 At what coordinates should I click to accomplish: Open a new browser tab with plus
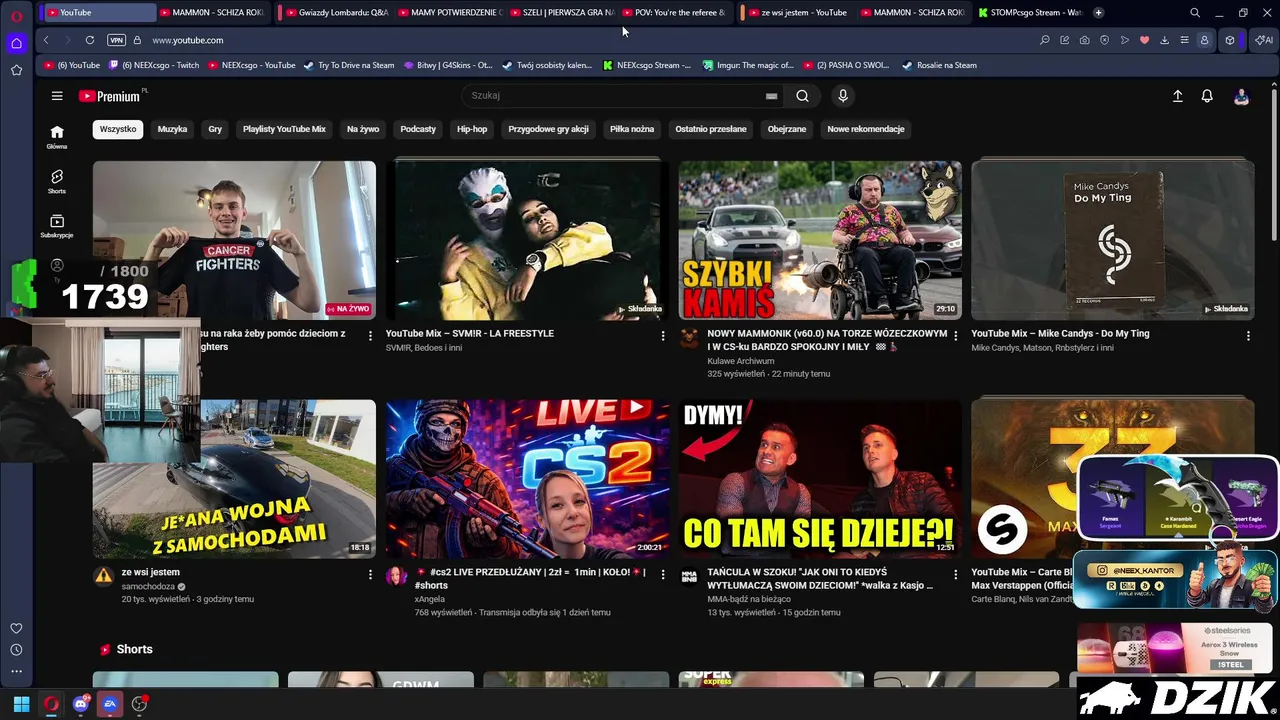coord(1098,12)
